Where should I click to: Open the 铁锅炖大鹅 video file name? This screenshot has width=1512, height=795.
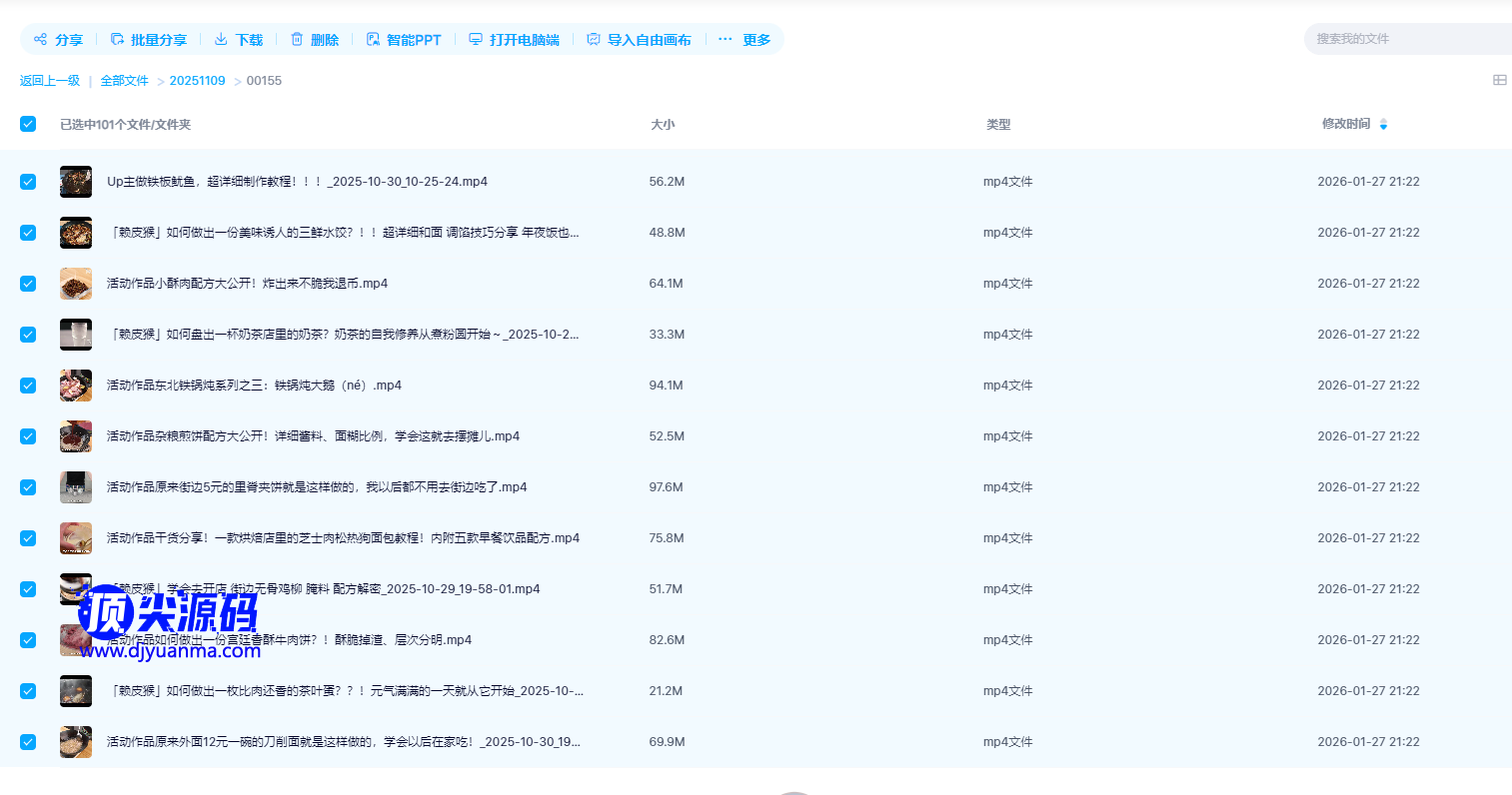tap(254, 386)
